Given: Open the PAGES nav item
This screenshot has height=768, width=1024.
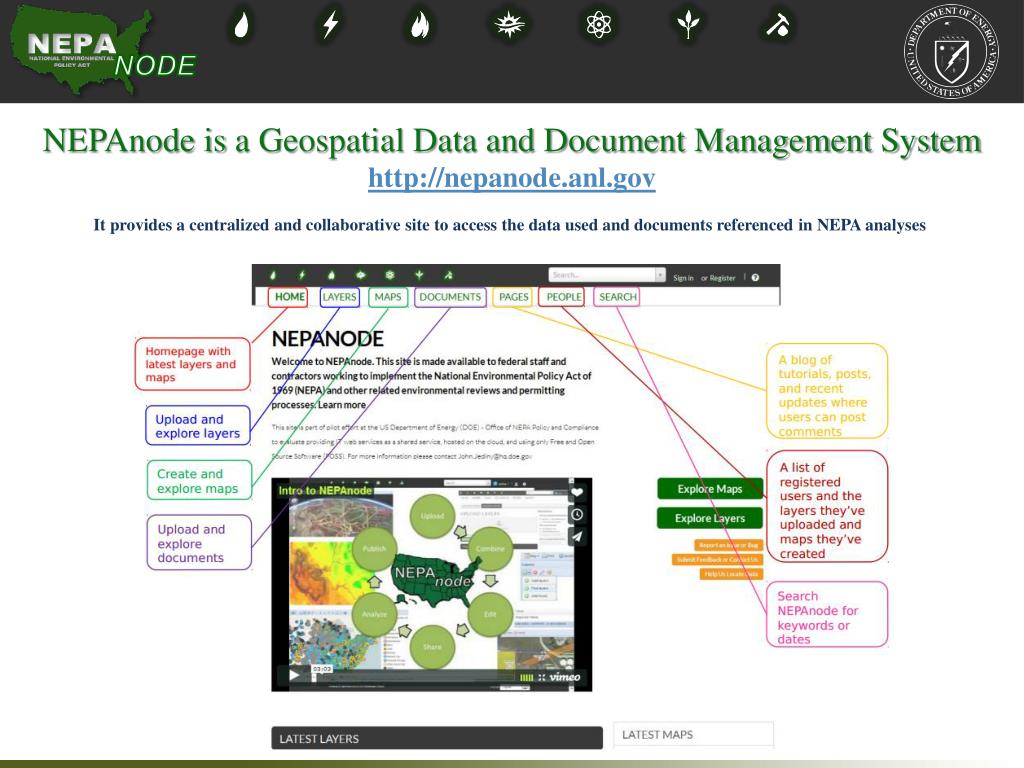Looking at the screenshot, I should pyautogui.click(x=513, y=296).
